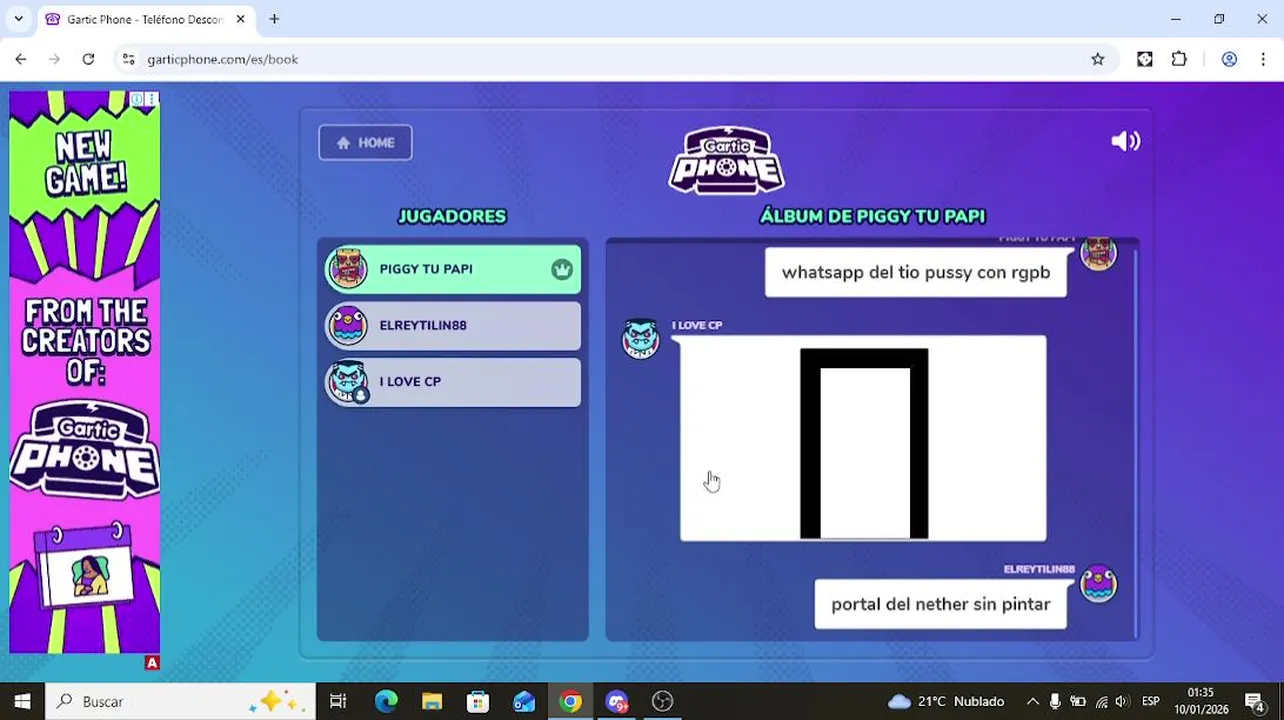The width and height of the screenshot is (1284, 720).
Task: Click the 'portal del nether sin pintar' bubble
Action: 940,604
